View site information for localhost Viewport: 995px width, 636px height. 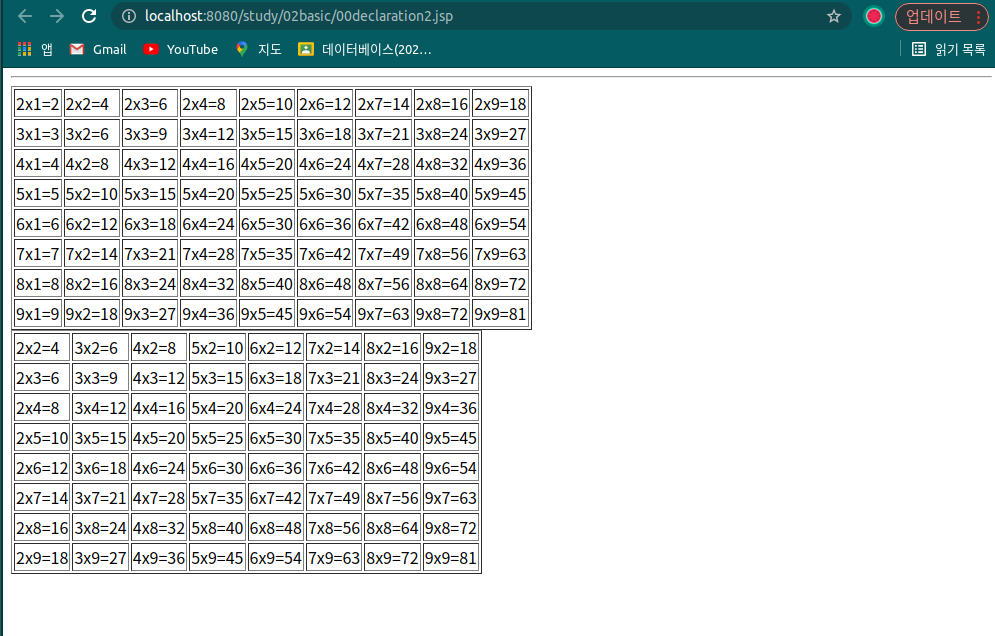[129, 16]
